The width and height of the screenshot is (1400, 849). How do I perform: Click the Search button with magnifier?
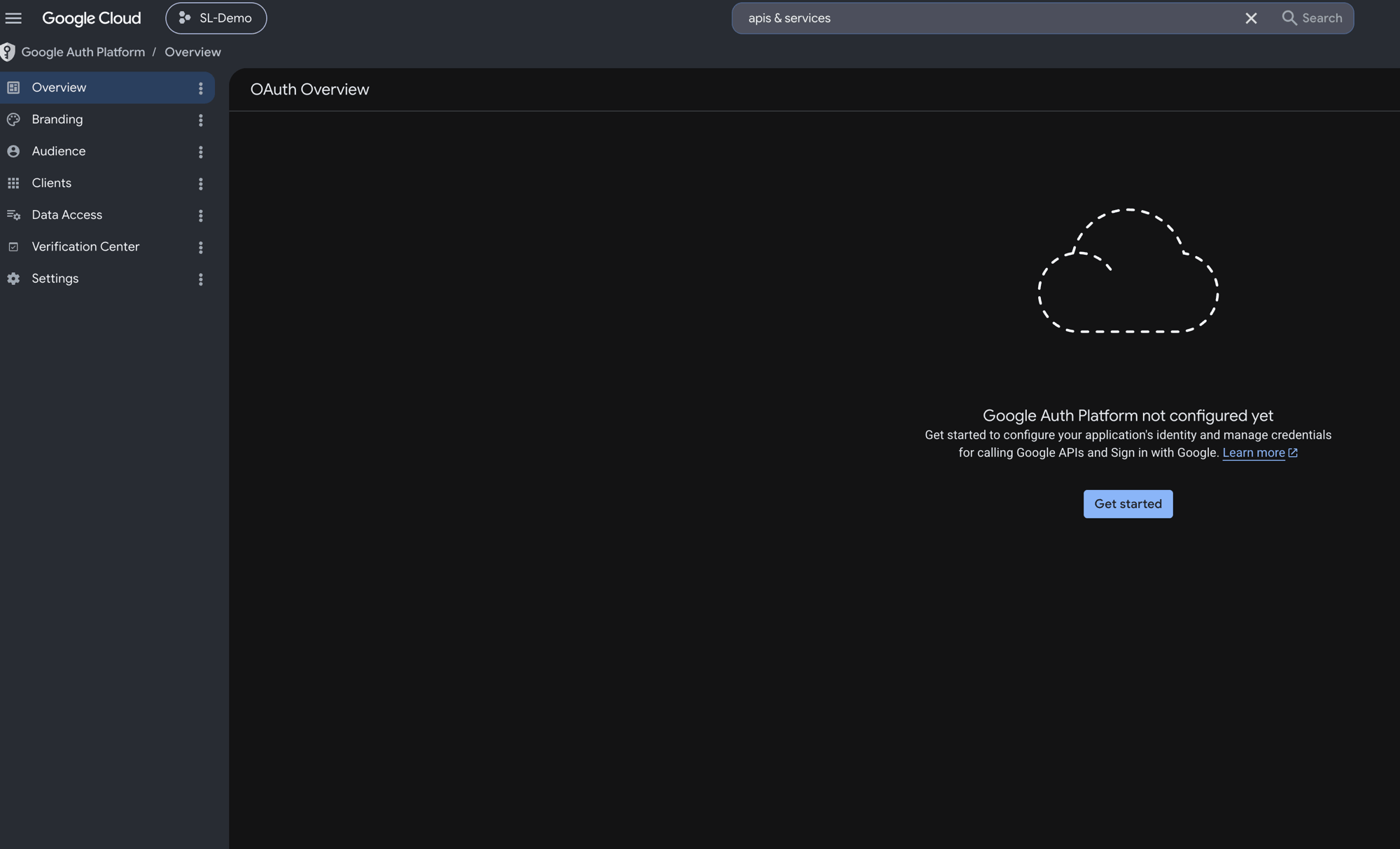tap(1312, 18)
